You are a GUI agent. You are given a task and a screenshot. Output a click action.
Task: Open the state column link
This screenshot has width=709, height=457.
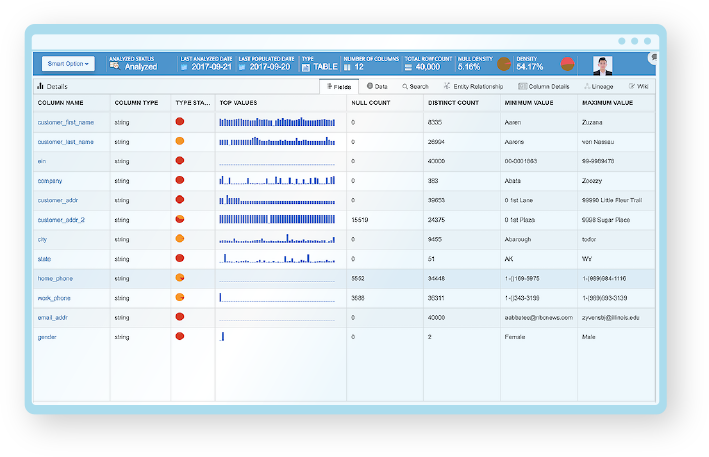pyautogui.click(x=44, y=259)
